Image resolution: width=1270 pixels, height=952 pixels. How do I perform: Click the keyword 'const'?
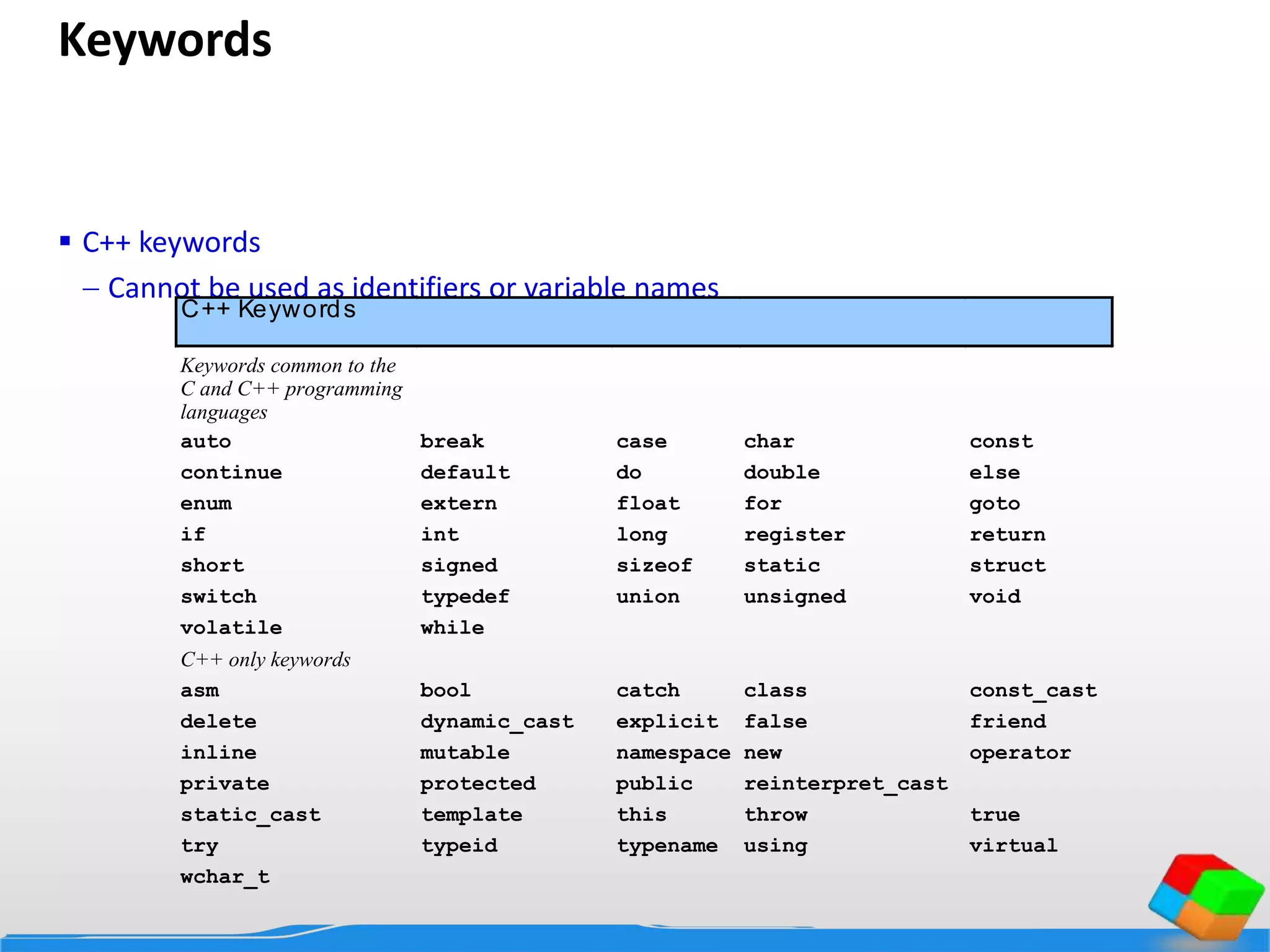[x=1001, y=442]
